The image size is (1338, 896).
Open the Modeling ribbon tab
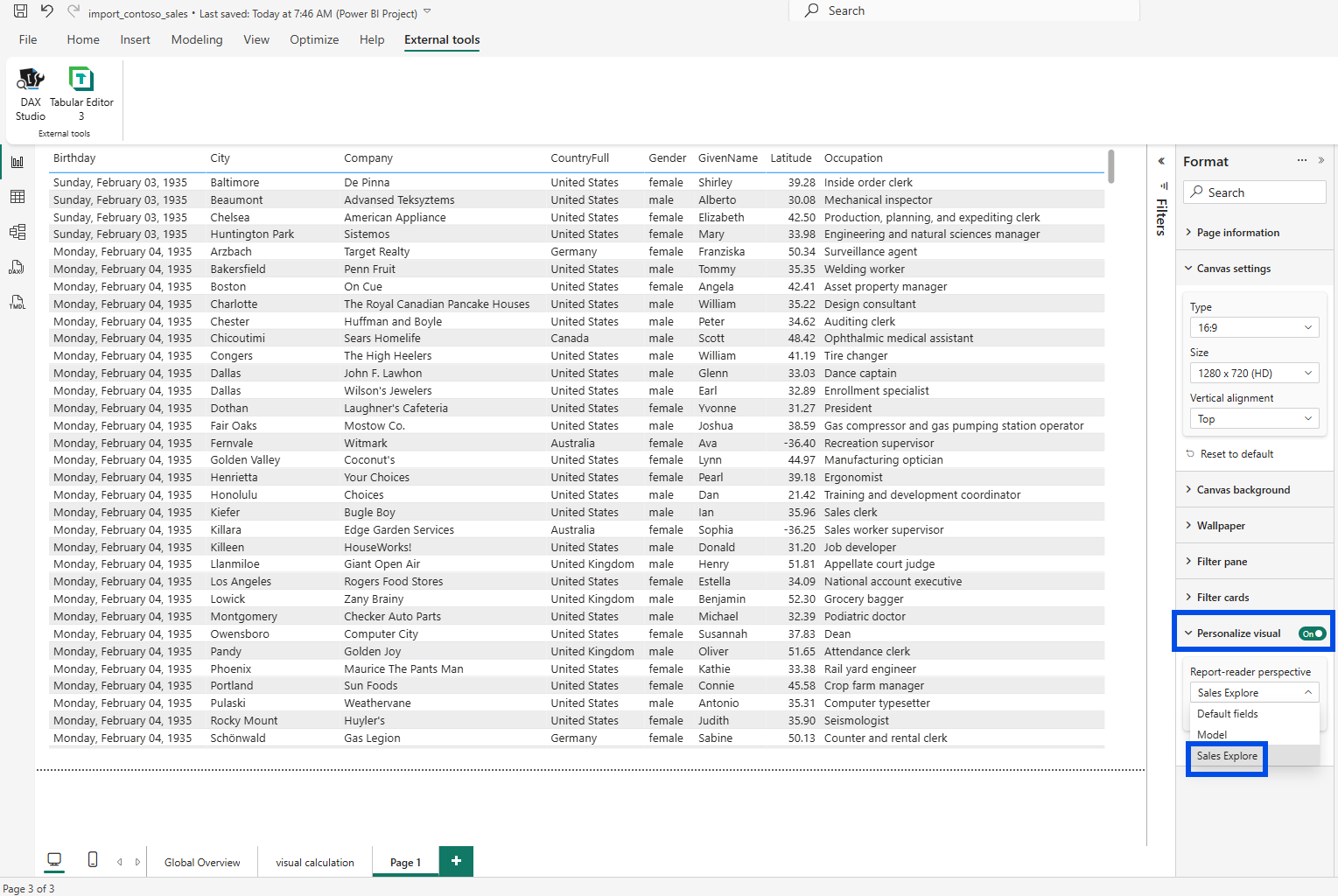click(x=197, y=39)
